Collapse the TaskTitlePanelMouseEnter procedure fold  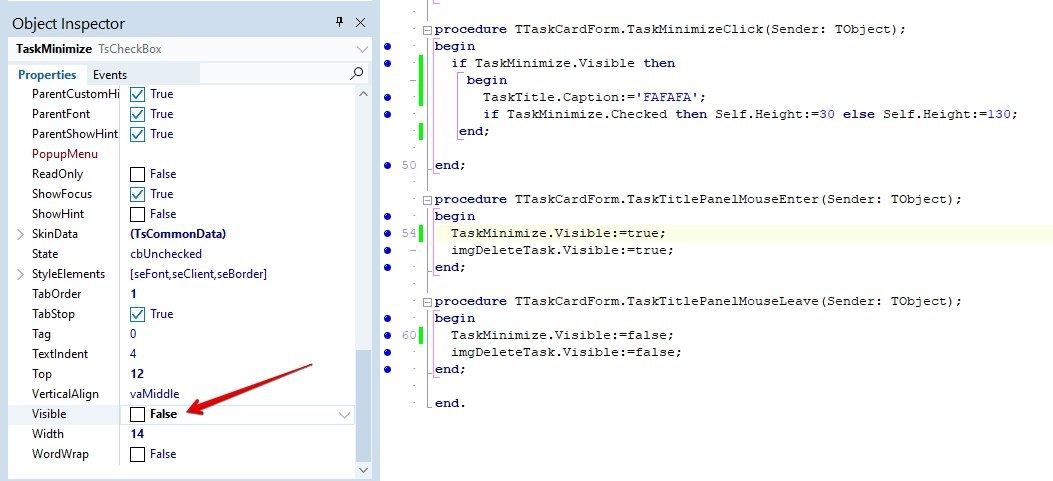[427, 200]
